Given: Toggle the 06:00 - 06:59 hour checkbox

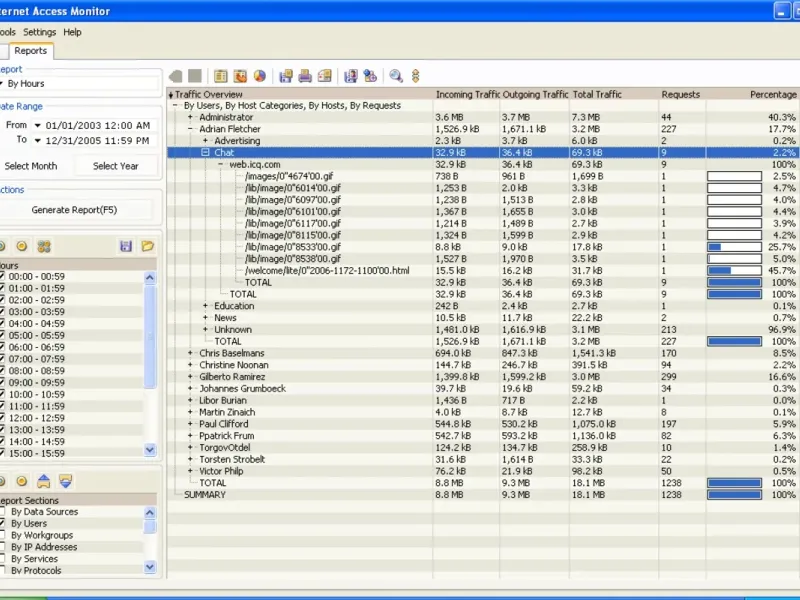Looking at the screenshot, I should (2, 347).
